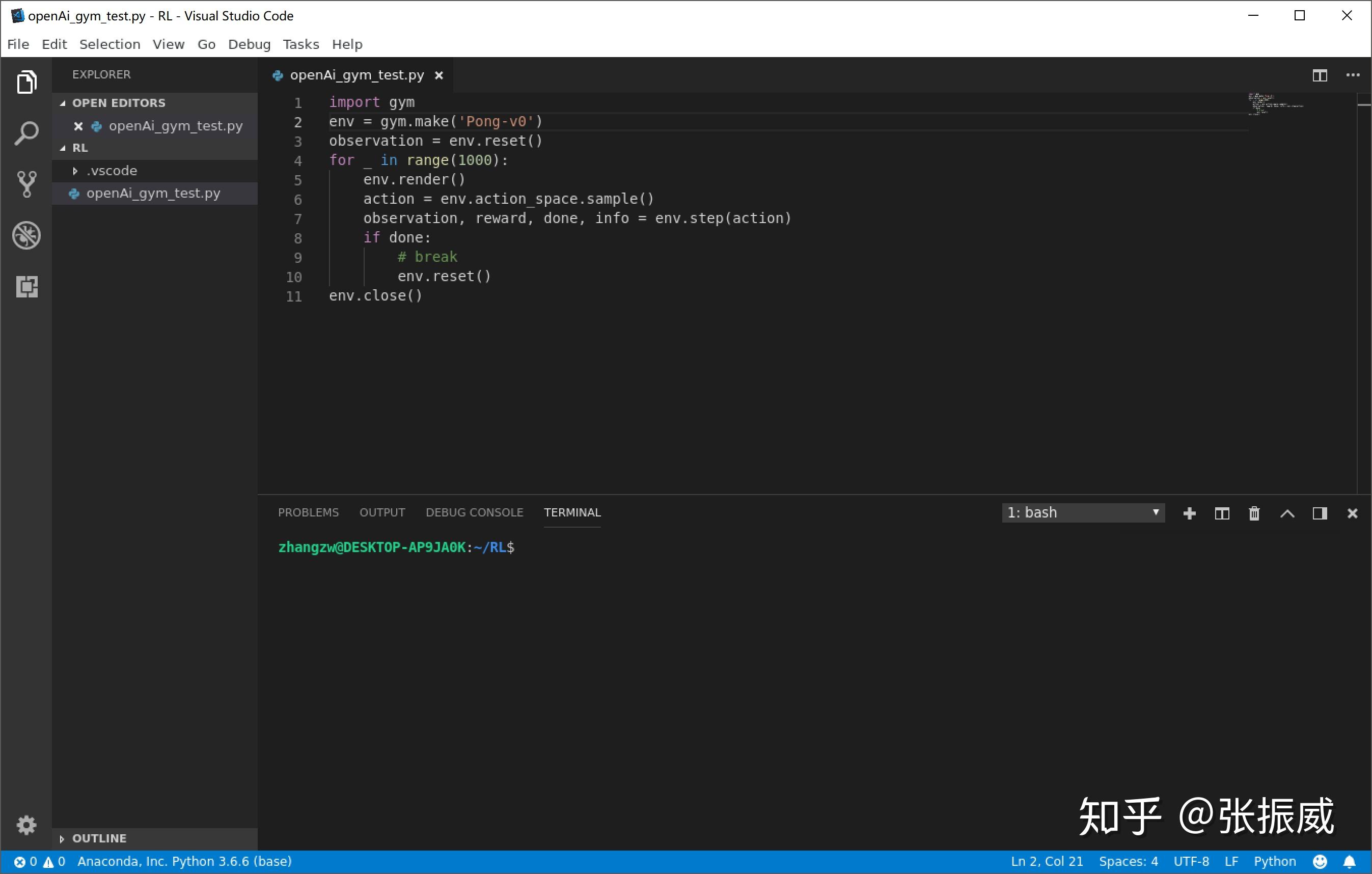Open the Source Control view

pos(26,184)
